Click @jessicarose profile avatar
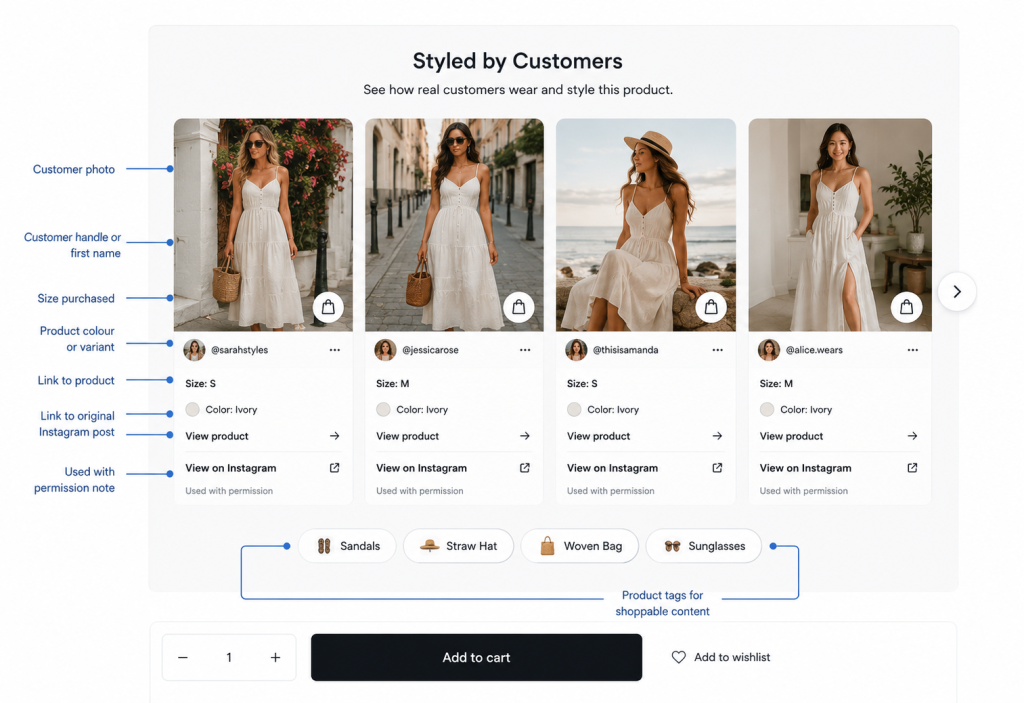Viewport: 1024px width, 703px height. [x=385, y=350]
